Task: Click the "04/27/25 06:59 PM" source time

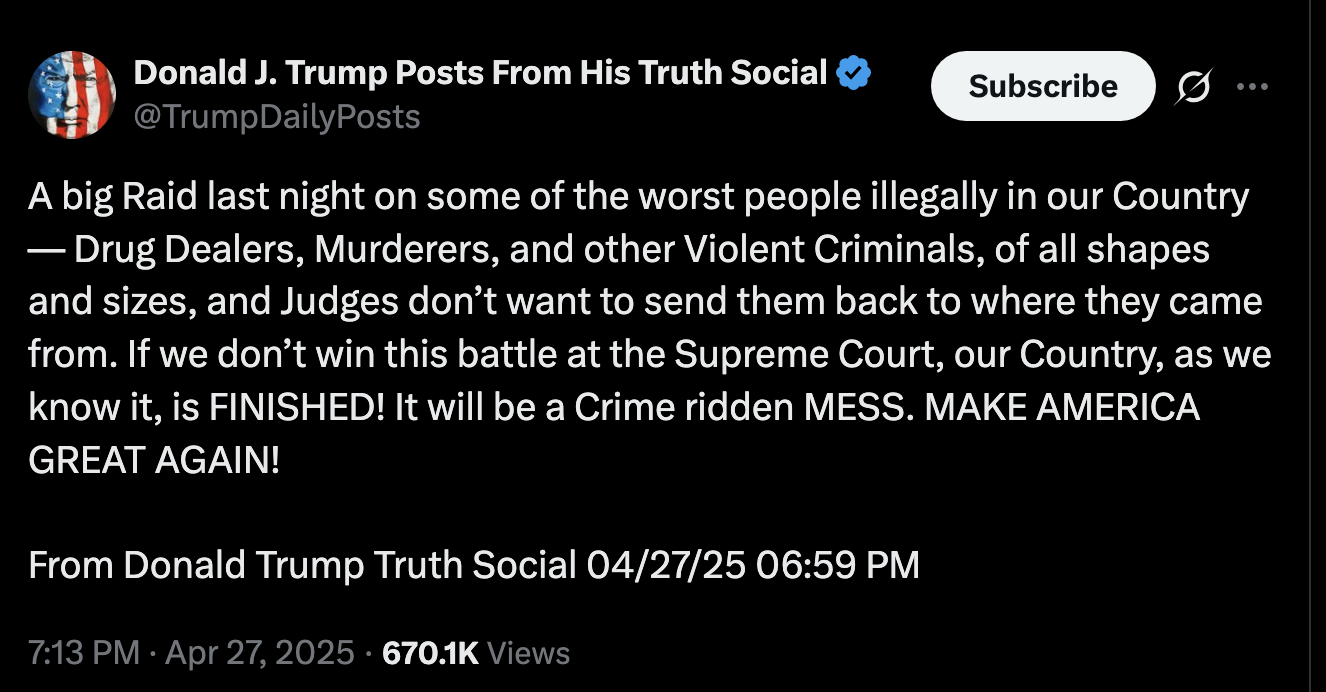Action: tap(753, 565)
